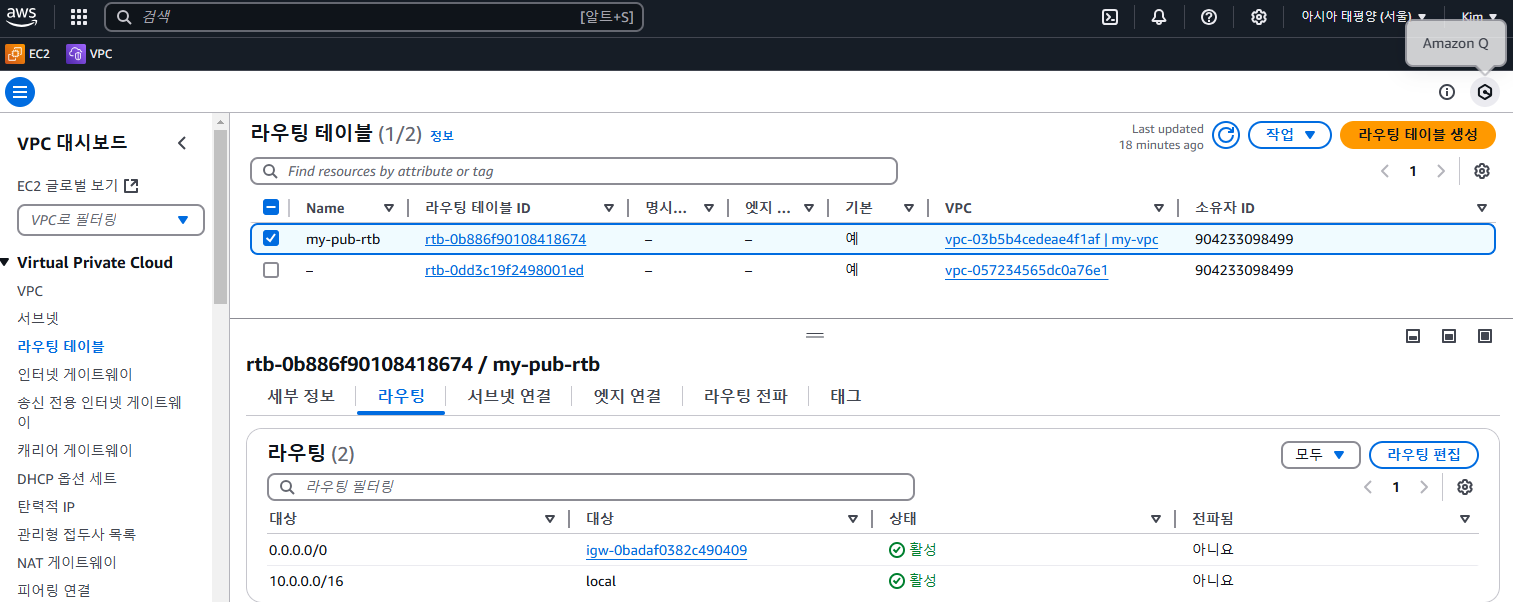This screenshot has height=602, width=1513.
Task: Switch to the 세부 정보 tab
Action: 301,396
